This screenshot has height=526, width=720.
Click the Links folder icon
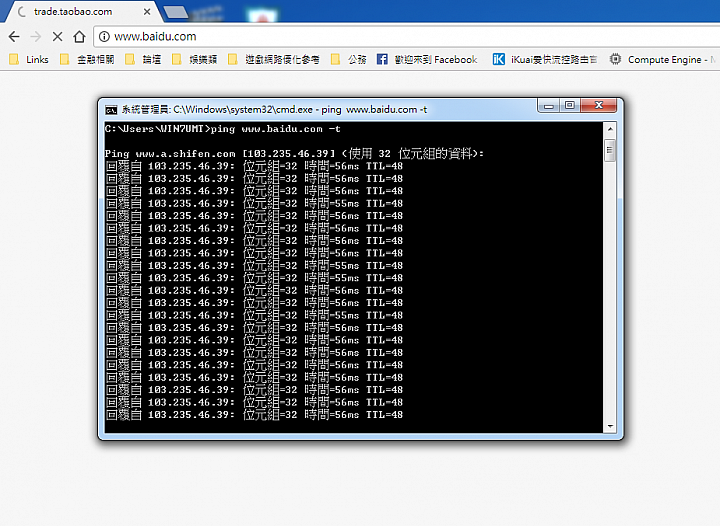14,59
